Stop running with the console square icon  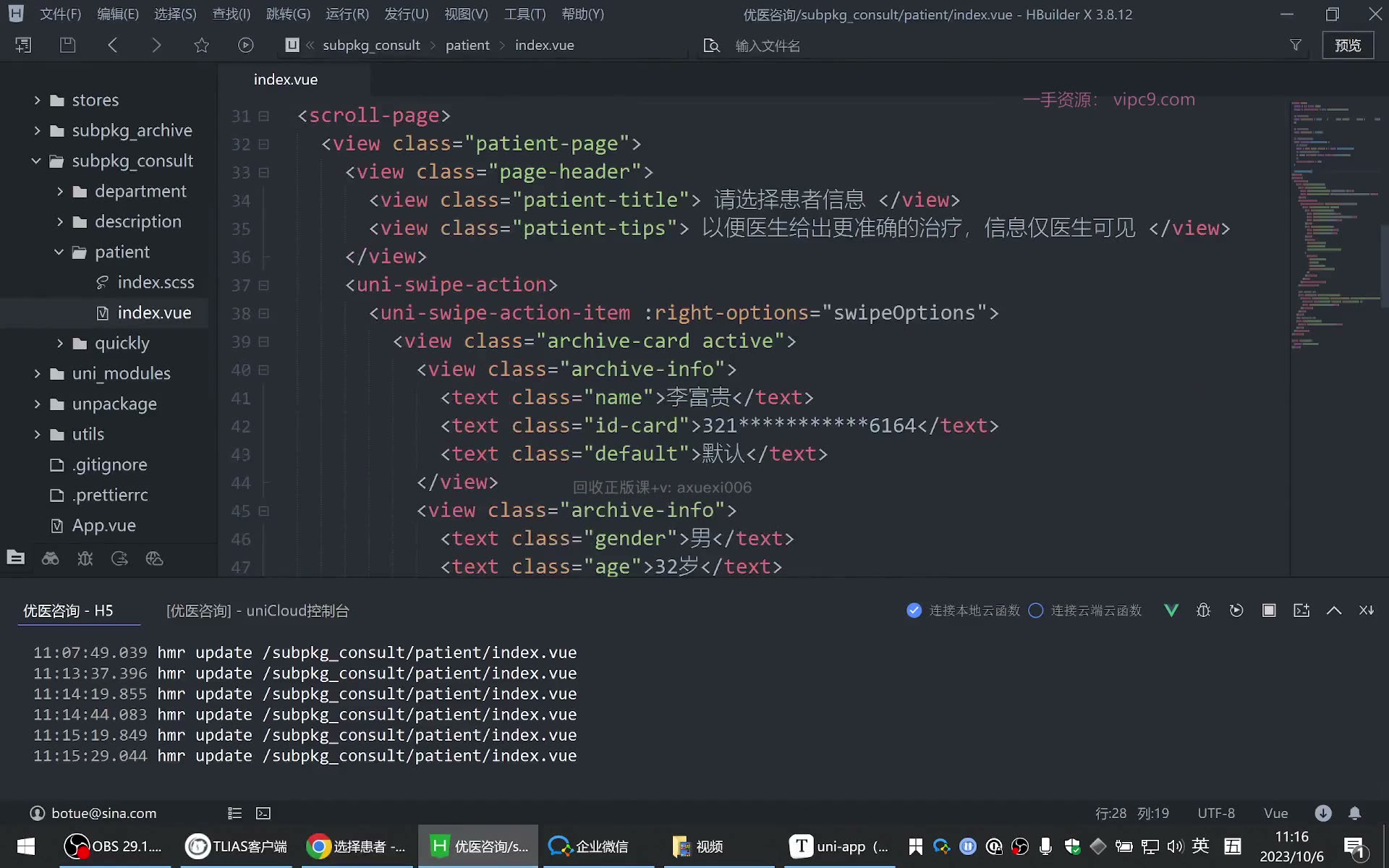point(1269,610)
